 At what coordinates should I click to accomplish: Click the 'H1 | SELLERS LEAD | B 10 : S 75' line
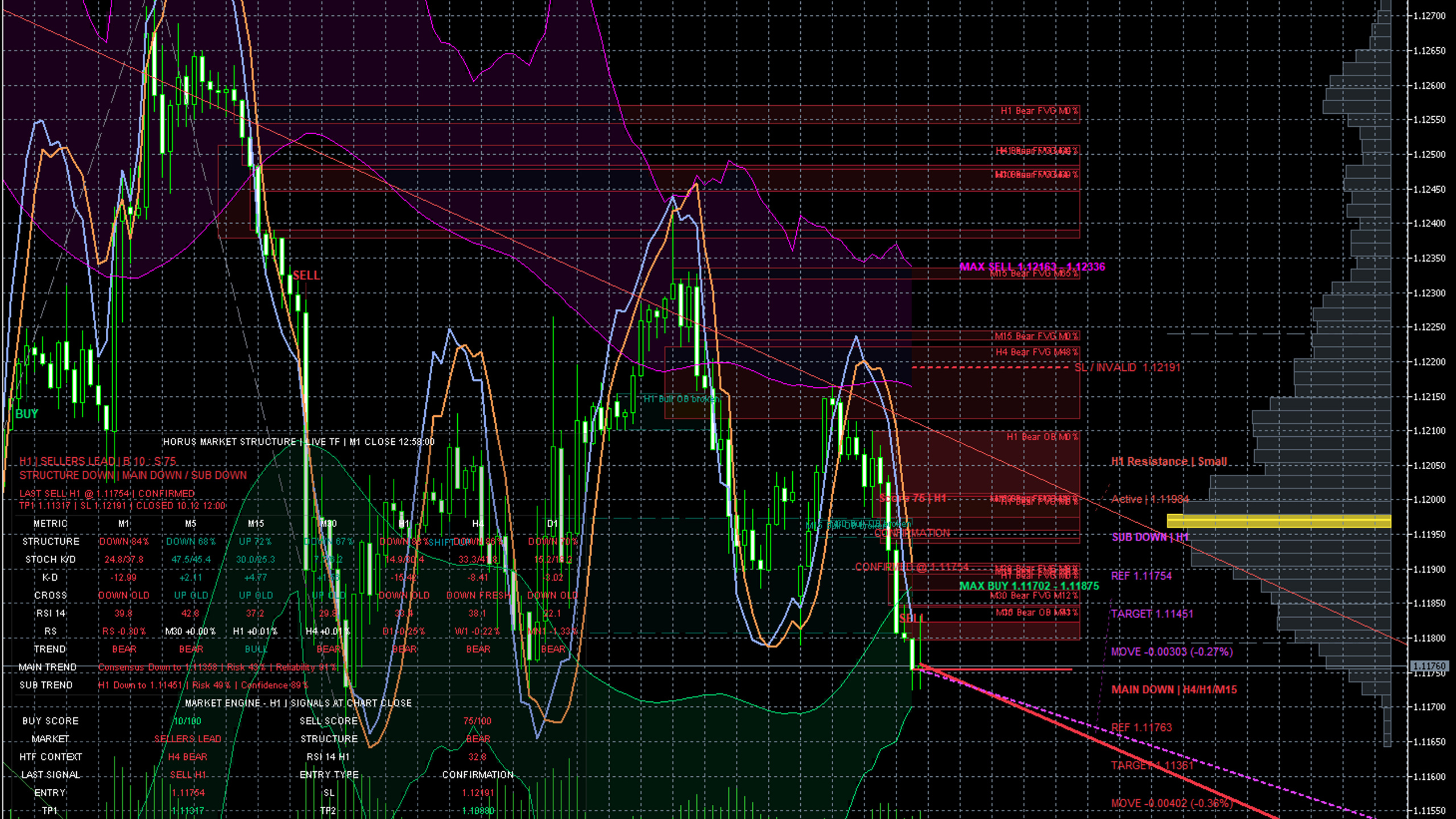pyautogui.click(x=98, y=461)
